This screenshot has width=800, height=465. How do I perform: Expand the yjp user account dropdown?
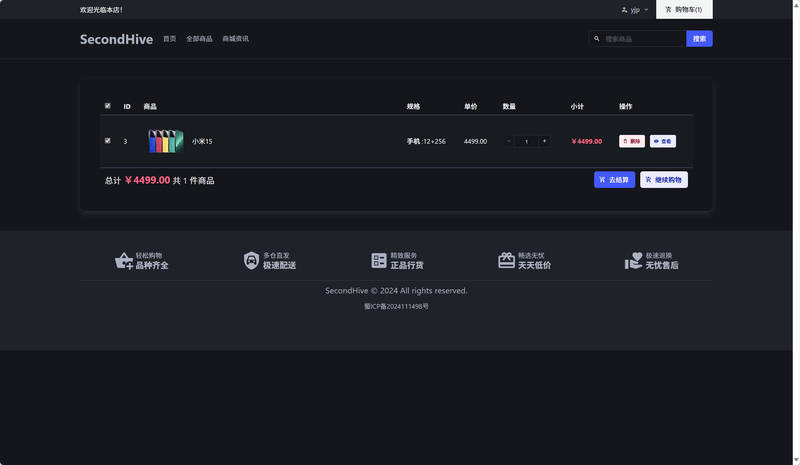coord(635,9)
